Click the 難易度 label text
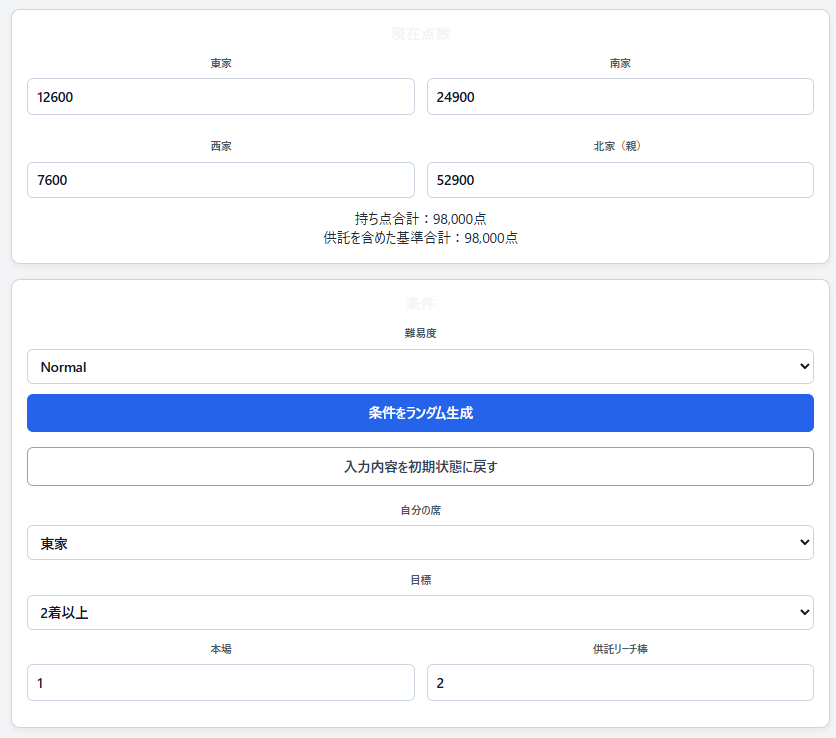 coord(420,333)
